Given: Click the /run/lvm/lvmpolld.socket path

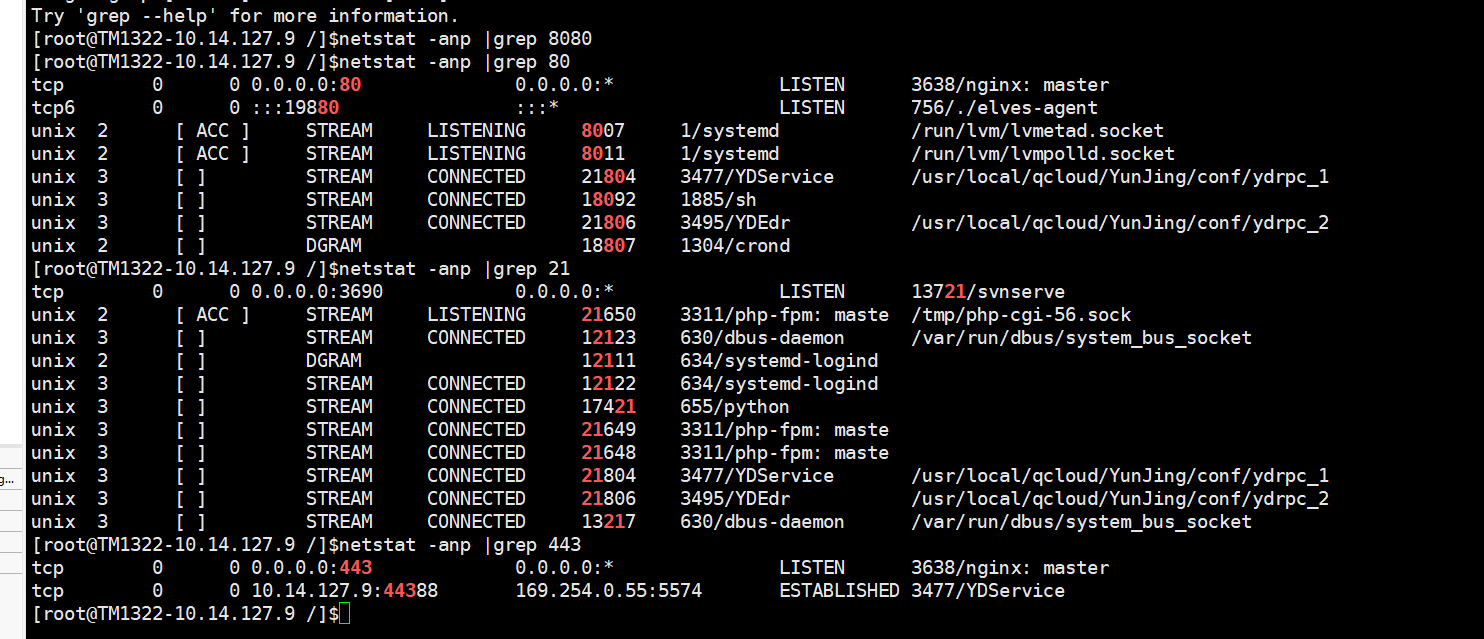Looking at the screenshot, I should (x=1042, y=154).
